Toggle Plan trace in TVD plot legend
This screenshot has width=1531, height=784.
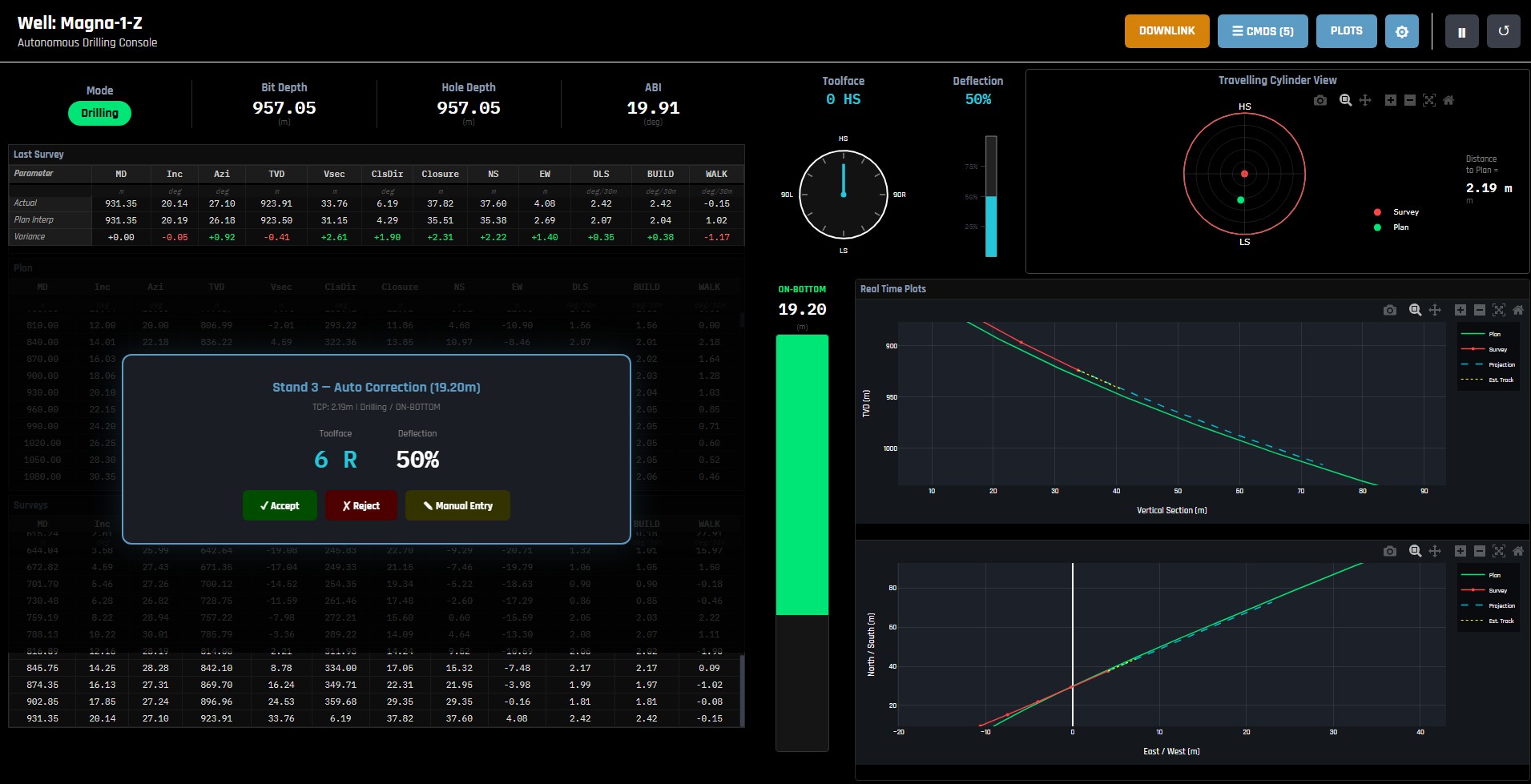pos(1488,334)
